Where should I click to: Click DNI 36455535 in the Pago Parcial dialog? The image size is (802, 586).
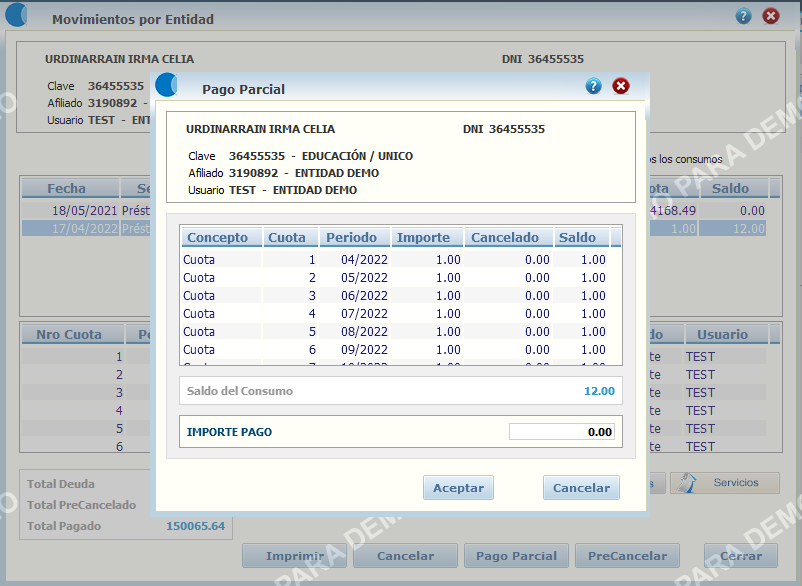[x=504, y=129]
